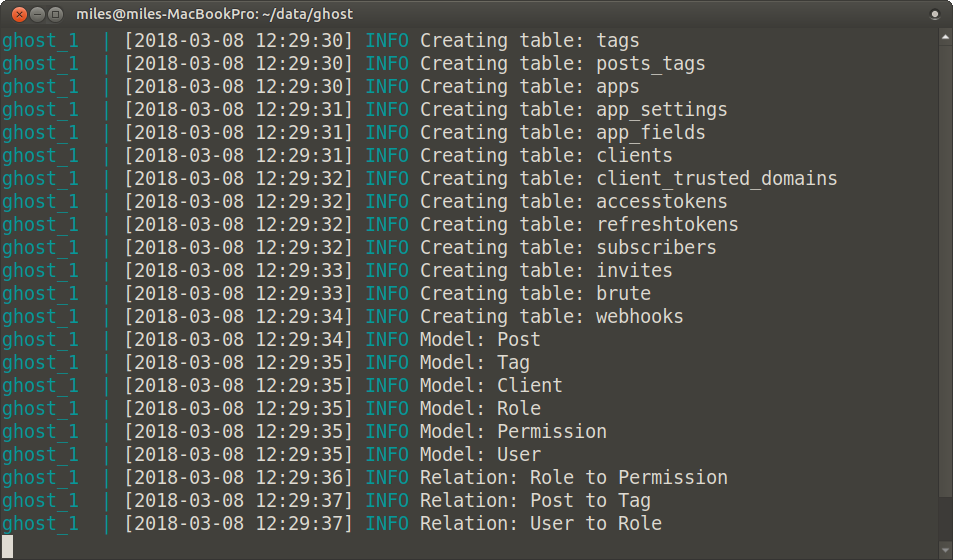Click the "subscribers" table name
The width and height of the screenshot is (953, 560).
tap(656, 248)
